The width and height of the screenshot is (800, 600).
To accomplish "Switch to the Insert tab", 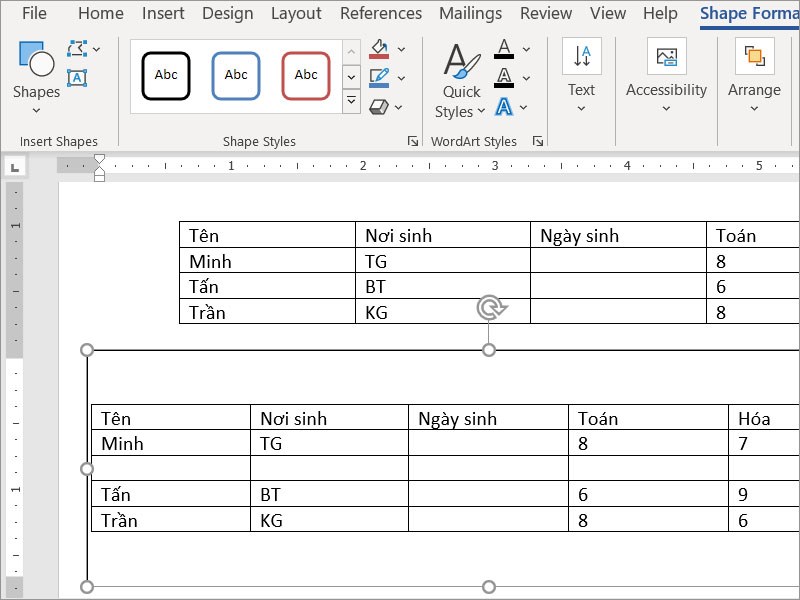I will (x=163, y=14).
